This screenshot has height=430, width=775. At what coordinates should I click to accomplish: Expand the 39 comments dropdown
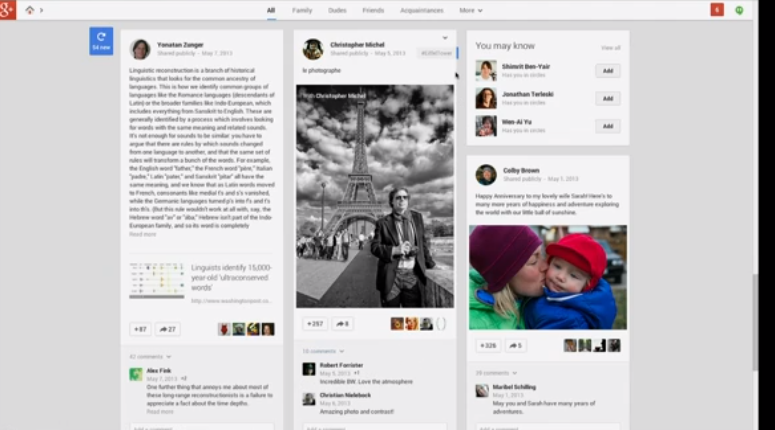coord(496,373)
